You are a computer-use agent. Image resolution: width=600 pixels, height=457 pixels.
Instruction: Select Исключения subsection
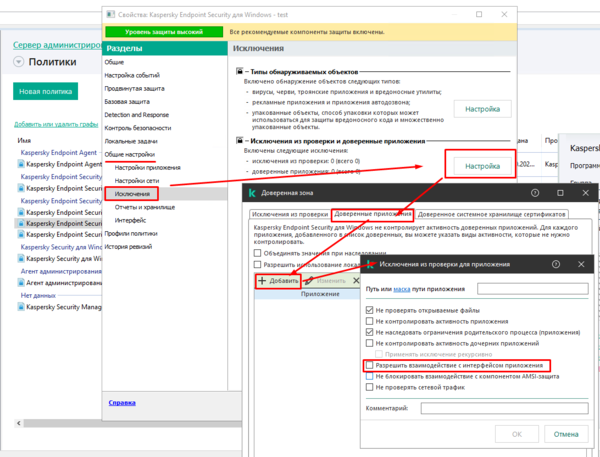click(x=132, y=194)
